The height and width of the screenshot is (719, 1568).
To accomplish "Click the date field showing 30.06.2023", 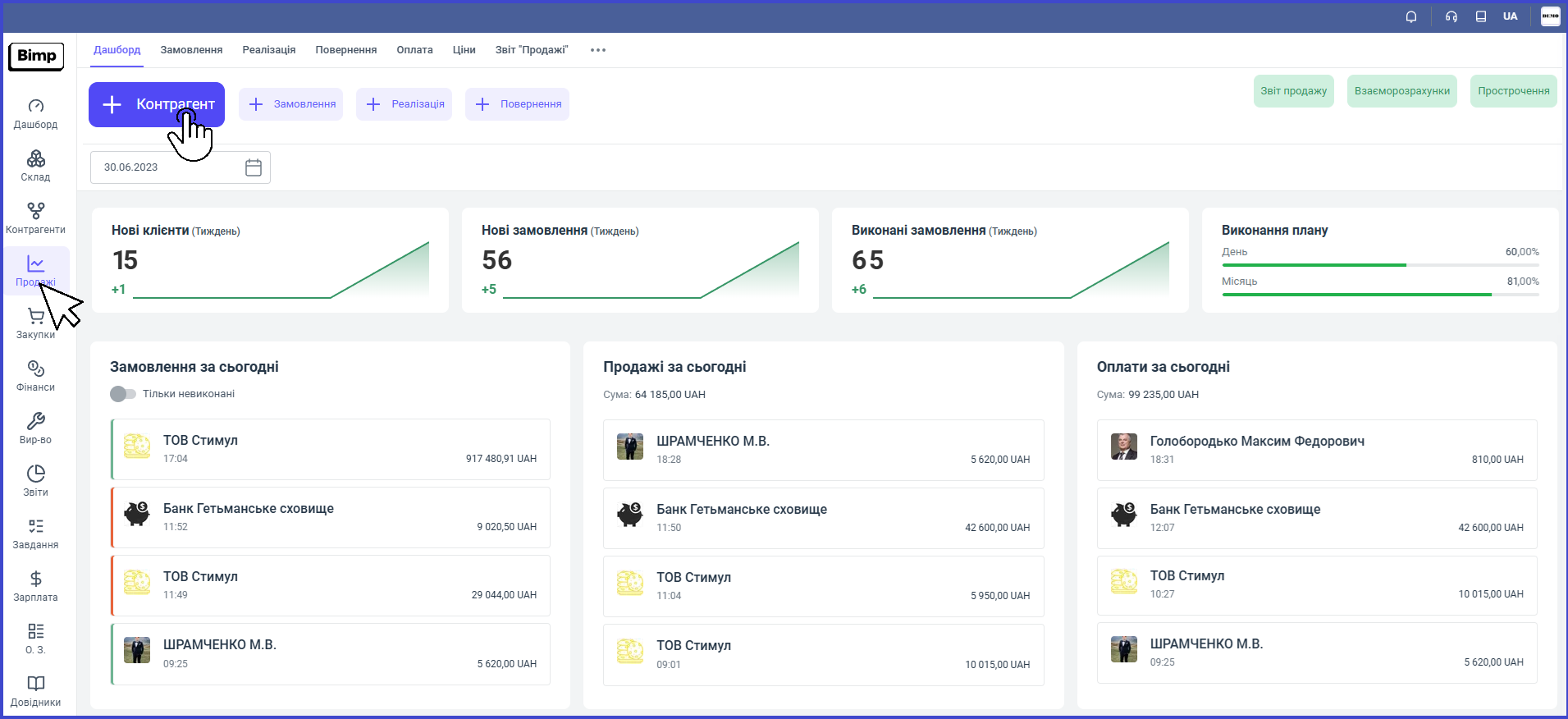I will coord(181,167).
